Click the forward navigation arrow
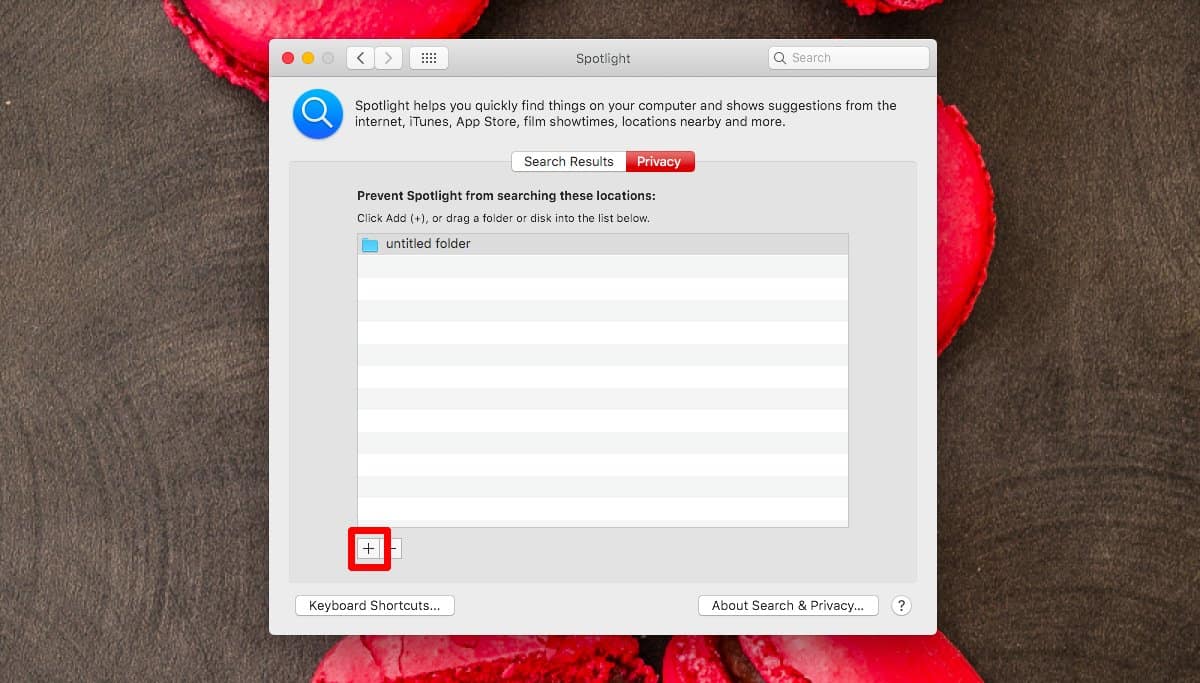This screenshot has height=683, width=1200. 388,57
